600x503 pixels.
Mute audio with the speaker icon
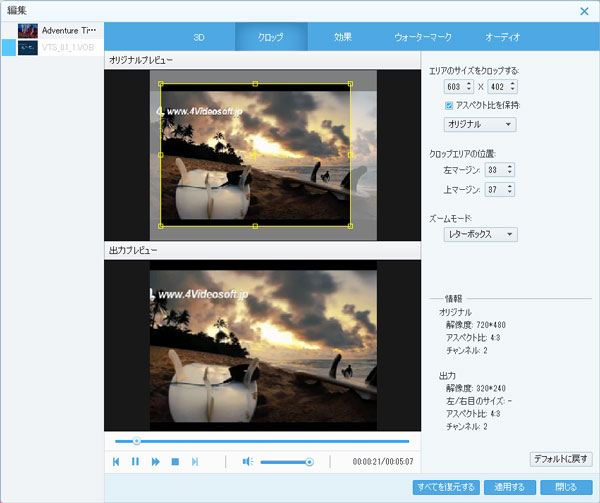(x=248, y=461)
